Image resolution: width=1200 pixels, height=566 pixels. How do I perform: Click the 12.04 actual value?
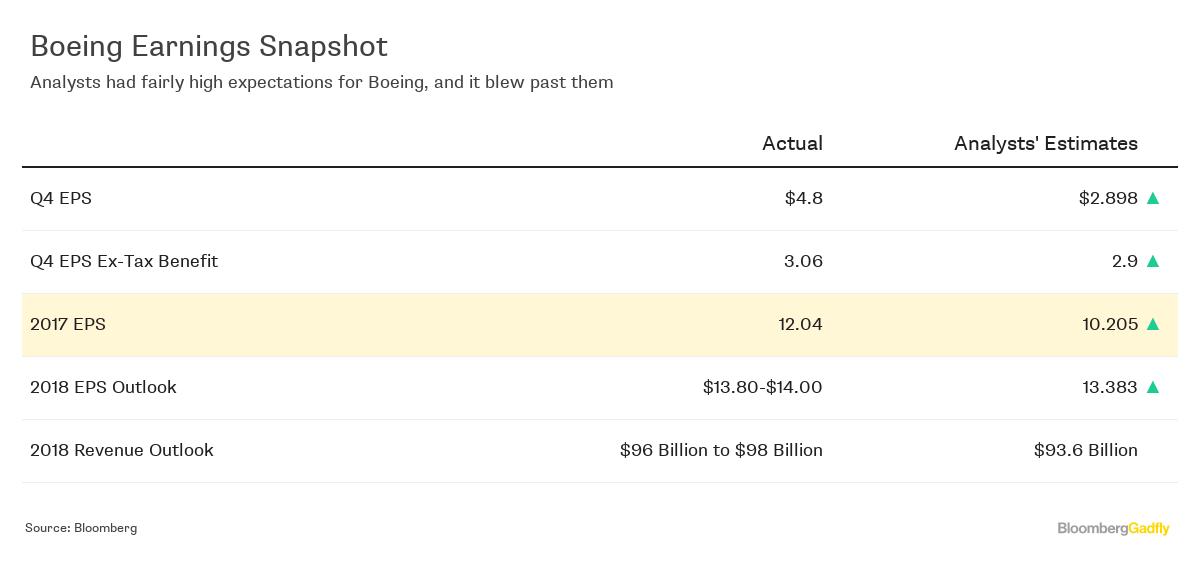[799, 324]
